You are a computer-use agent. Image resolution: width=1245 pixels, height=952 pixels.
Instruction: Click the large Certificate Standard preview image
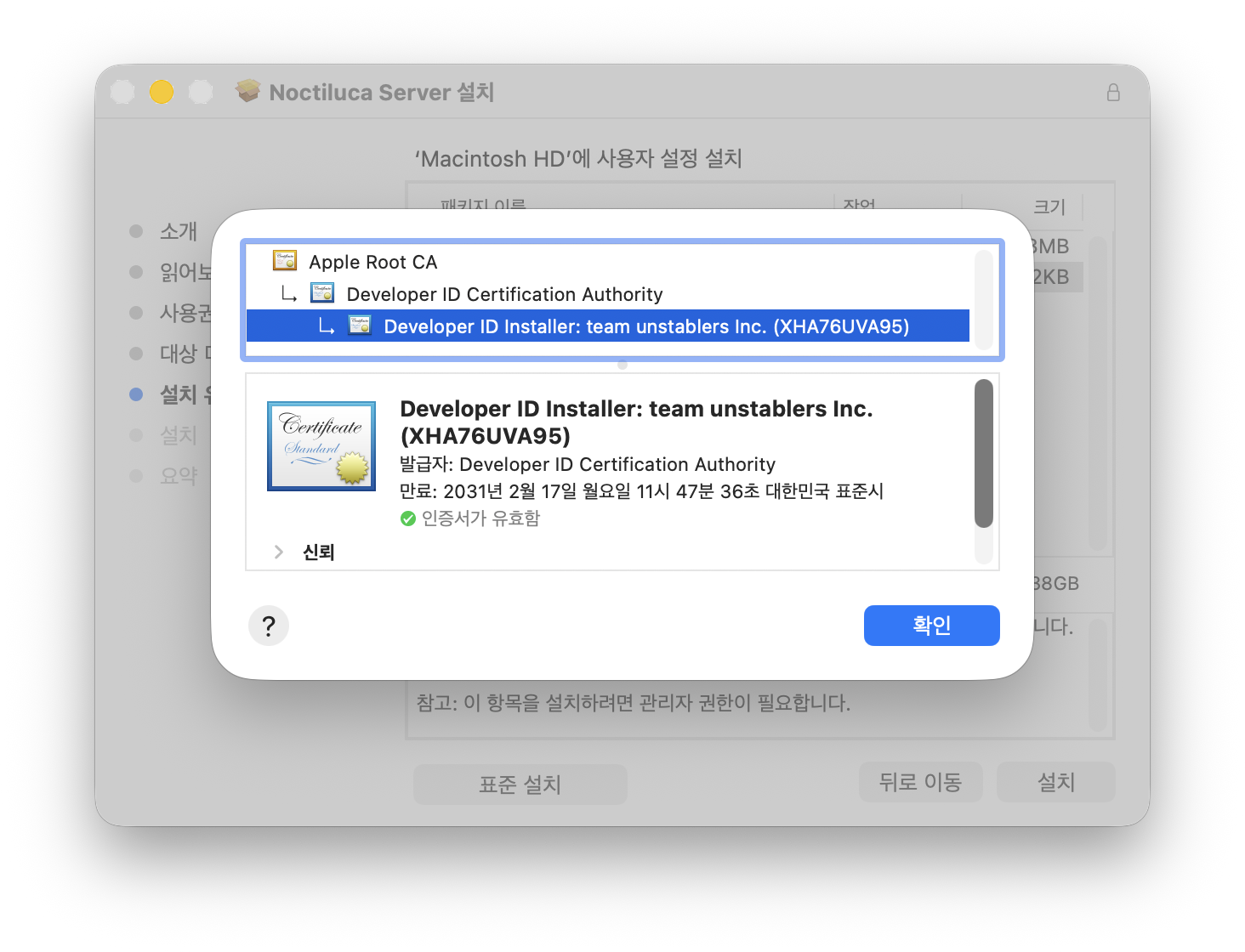321,445
